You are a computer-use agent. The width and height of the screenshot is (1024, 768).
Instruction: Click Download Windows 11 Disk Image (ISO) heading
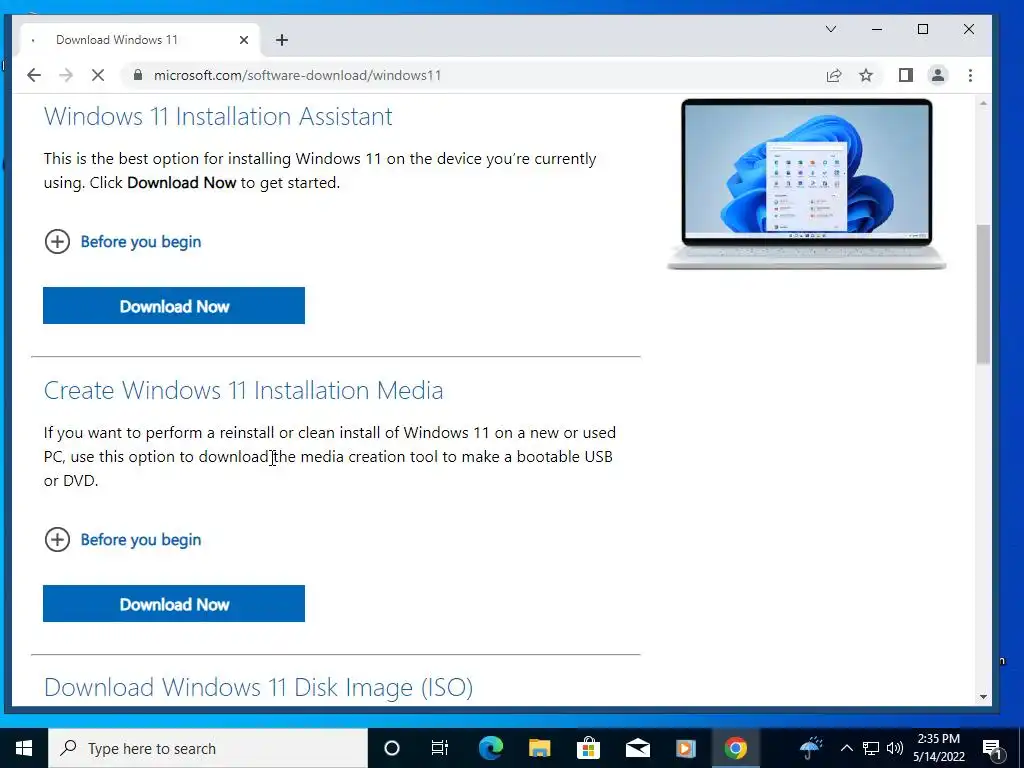click(x=259, y=688)
